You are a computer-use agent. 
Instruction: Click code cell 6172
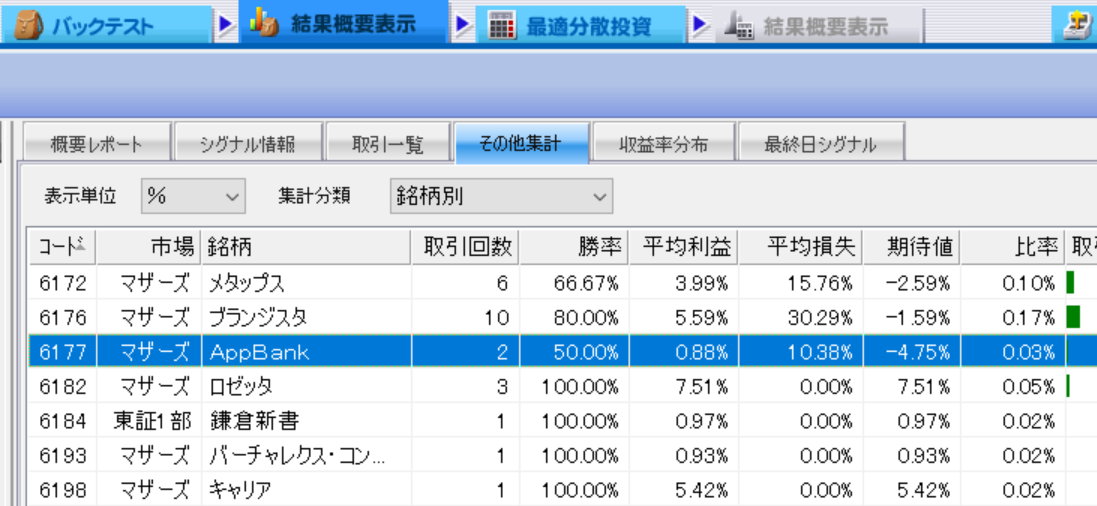pyautogui.click(x=63, y=283)
